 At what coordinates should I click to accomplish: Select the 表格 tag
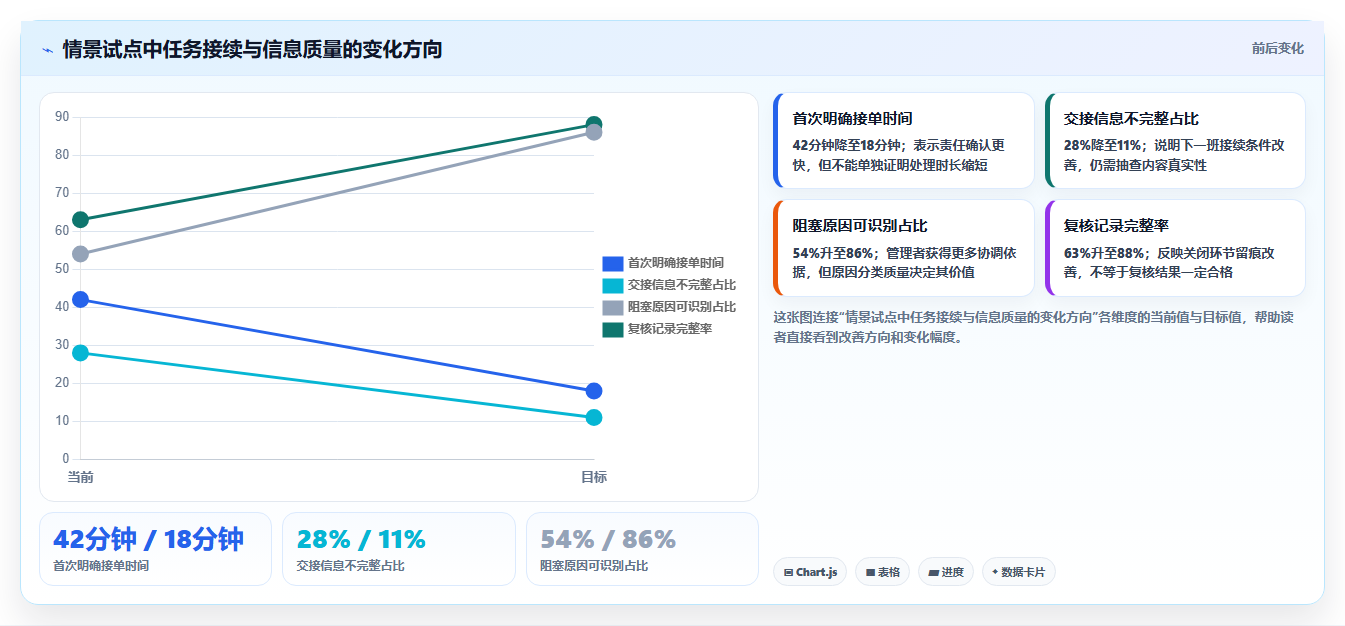(x=882, y=572)
